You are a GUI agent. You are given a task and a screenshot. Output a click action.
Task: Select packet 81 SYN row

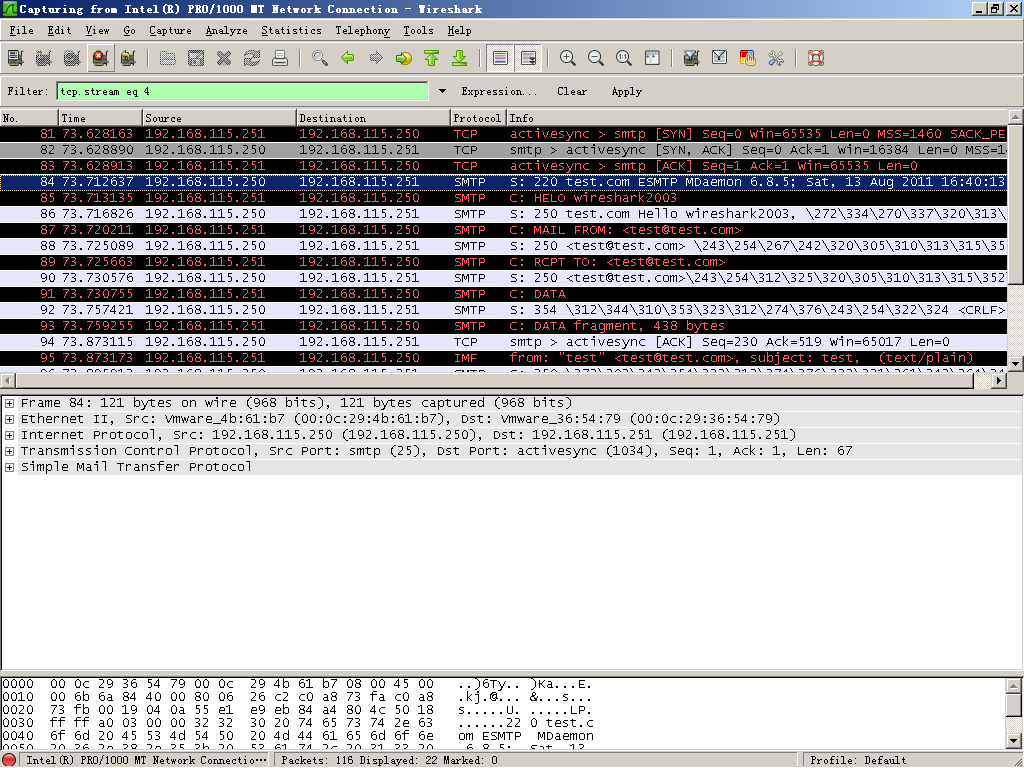pos(504,134)
